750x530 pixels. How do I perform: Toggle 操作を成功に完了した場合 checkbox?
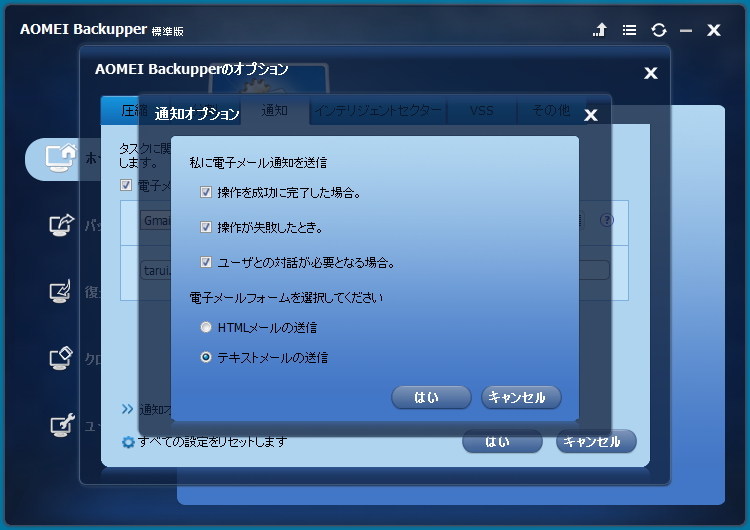pyautogui.click(x=206, y=192)
